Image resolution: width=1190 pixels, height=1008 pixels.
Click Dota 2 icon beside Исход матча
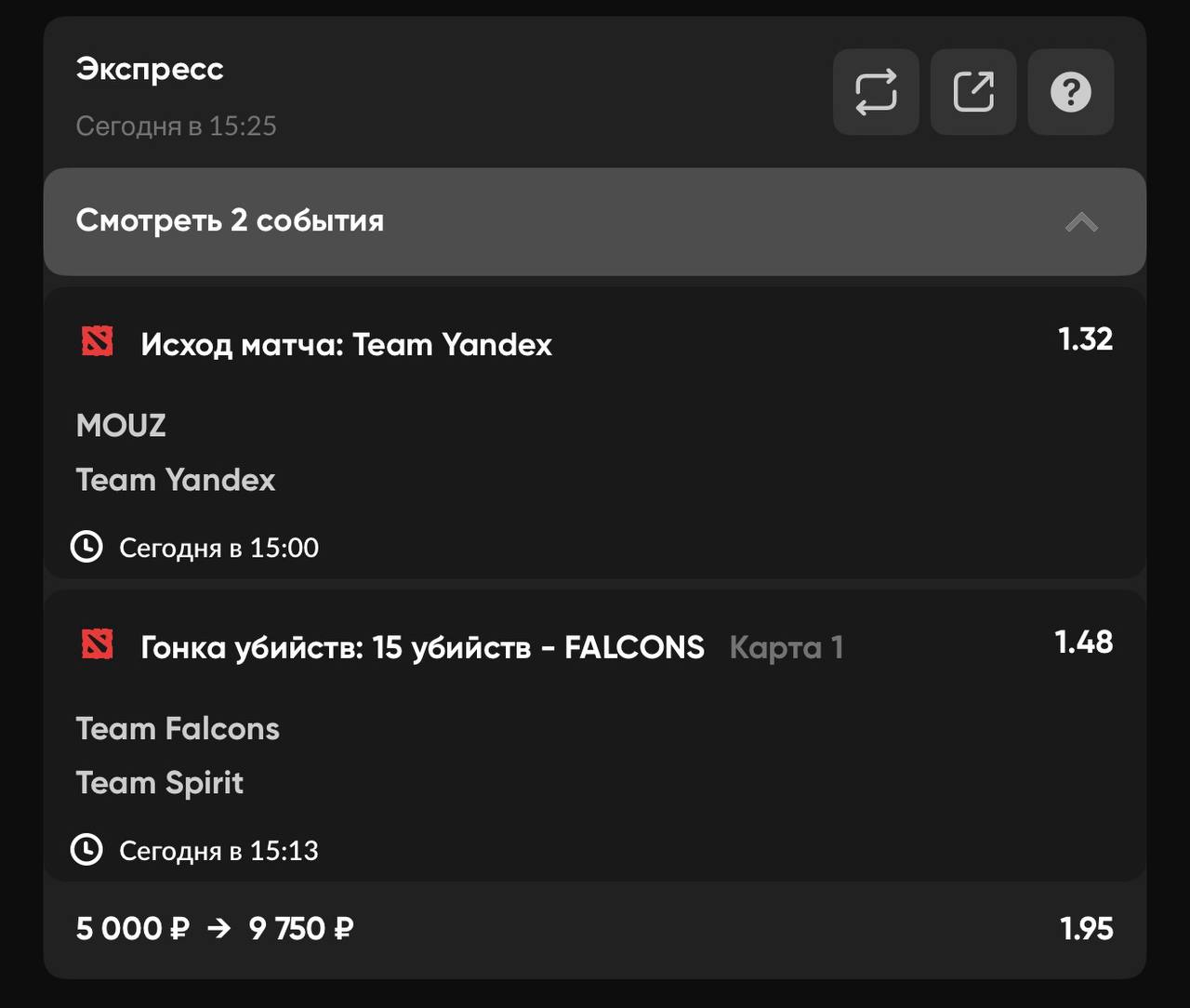98,342
